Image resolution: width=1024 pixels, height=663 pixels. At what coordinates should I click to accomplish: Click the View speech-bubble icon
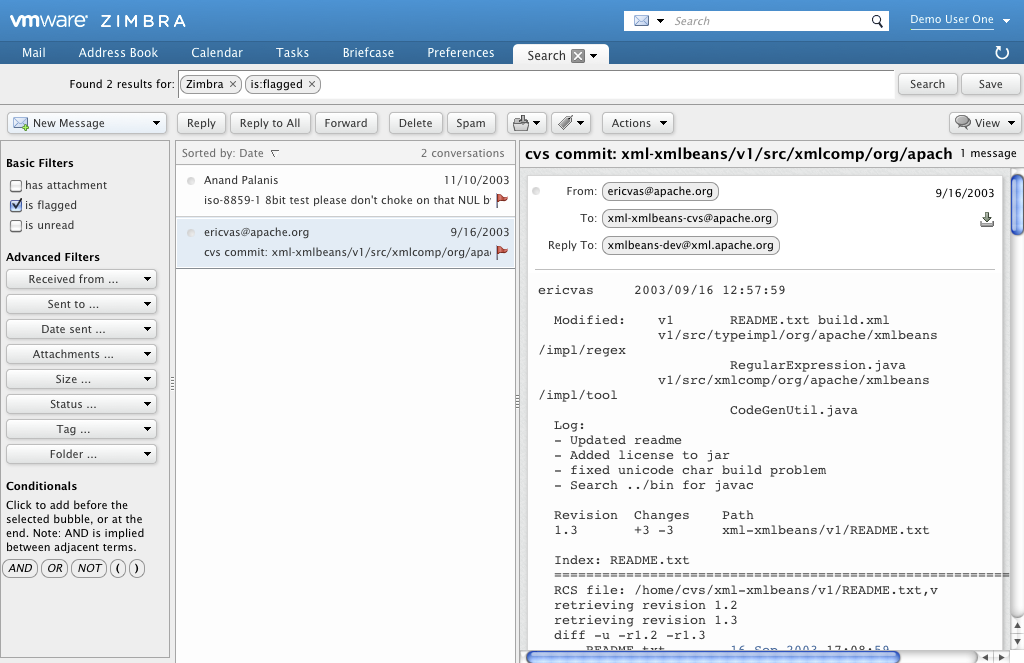tap(963, 122)
